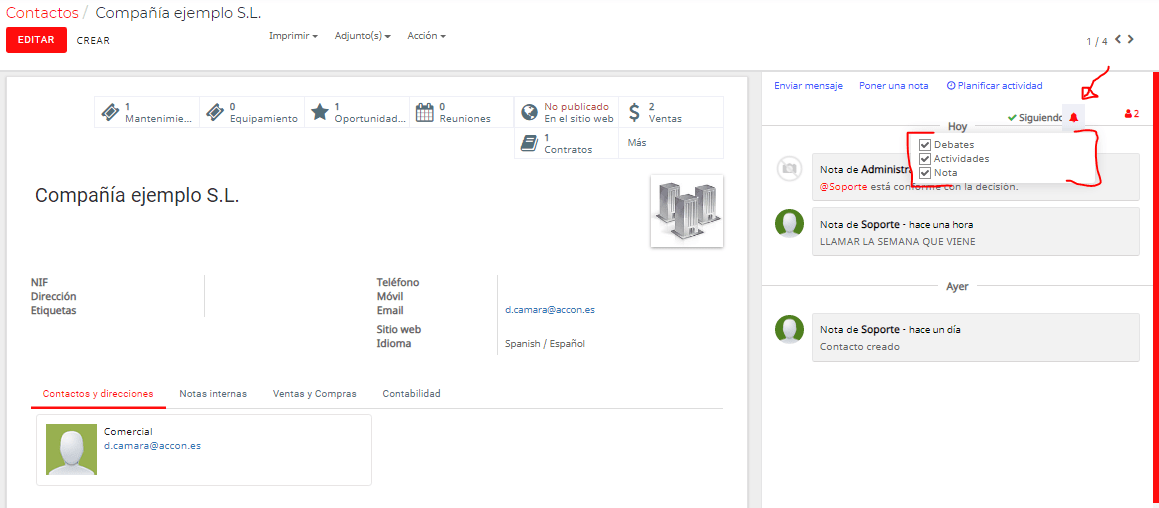The image size is (1159, 508).
Task: Click the Contacto creado note text
Action: [860, 346]
